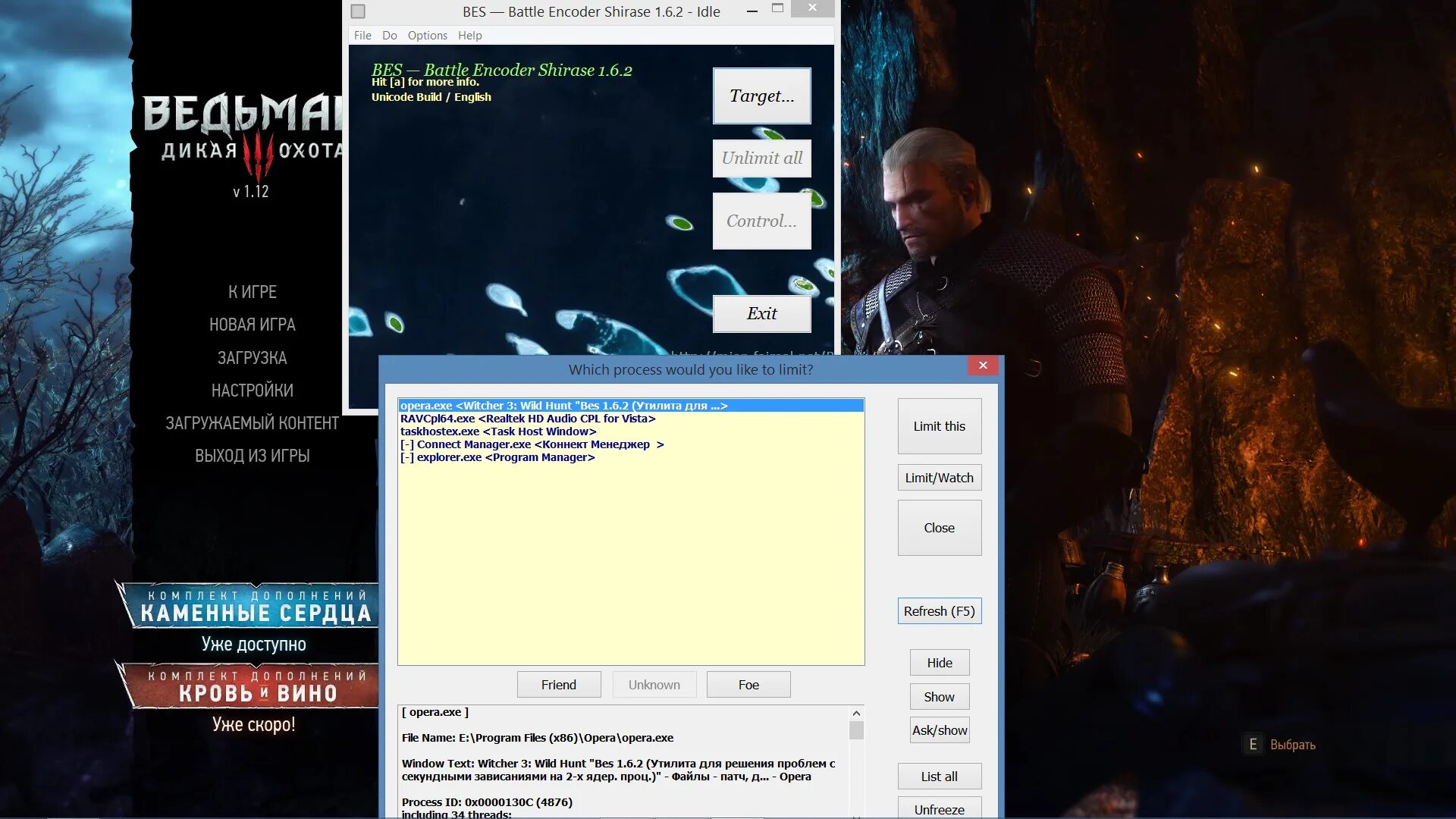This screenshot has height=819, width=1456.
Task: Click scroll up arrow in process details
Action: (x=856, y=713)
